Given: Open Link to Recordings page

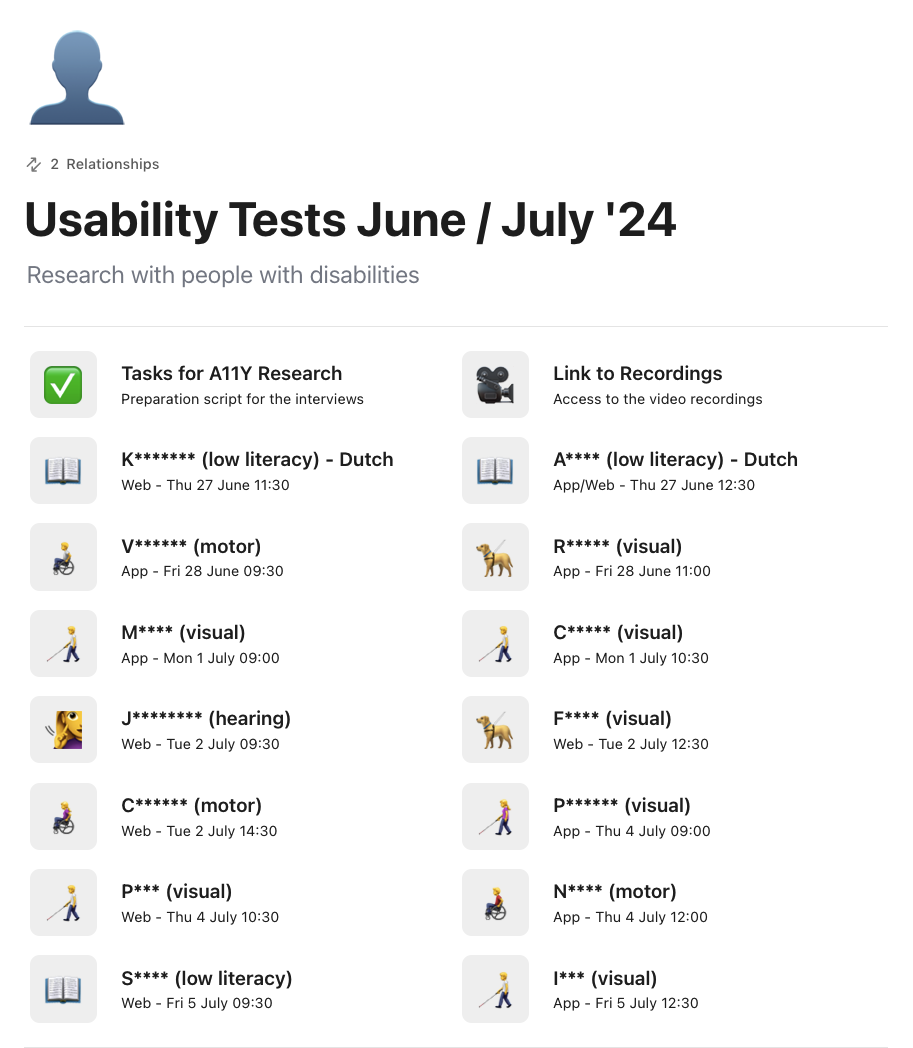Looking at the screenshot, I should (x=637, y=374).
